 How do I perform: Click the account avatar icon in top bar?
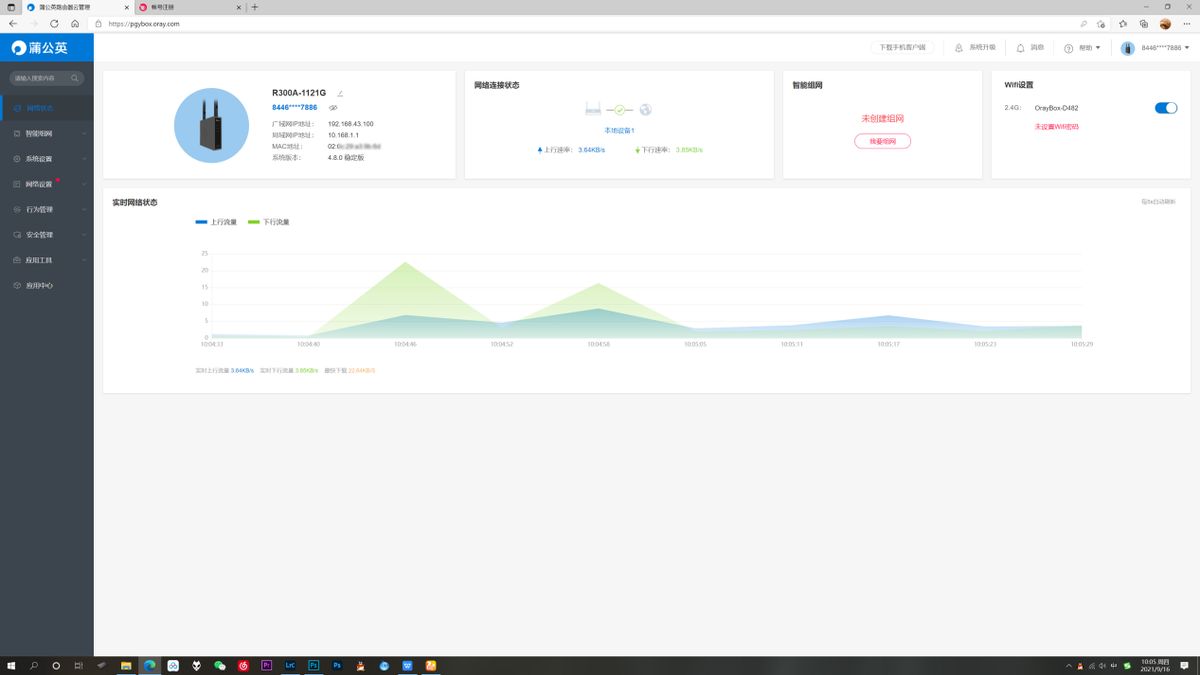tap(1128, 48)
